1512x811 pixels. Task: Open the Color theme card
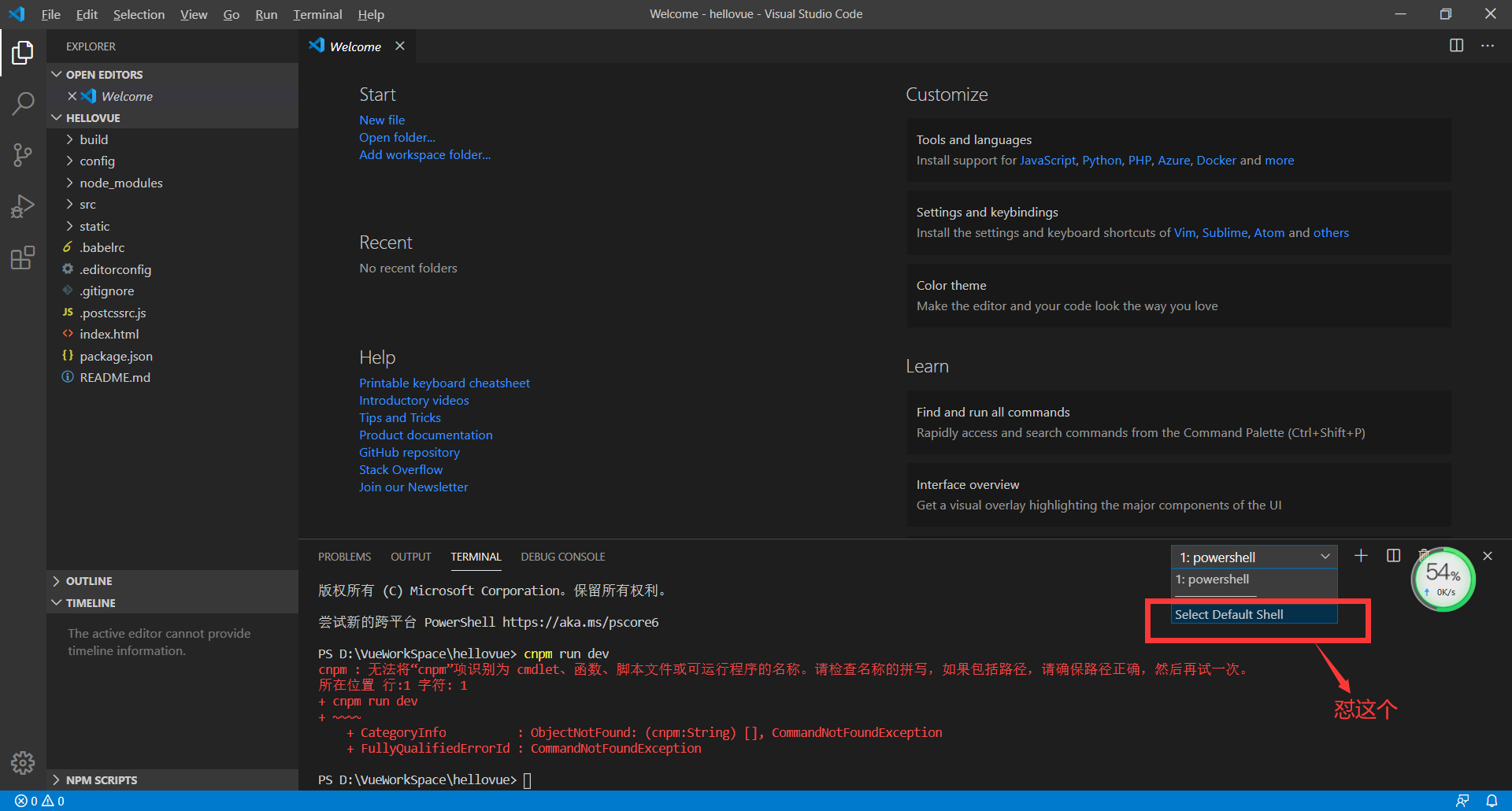(1179, 295)
